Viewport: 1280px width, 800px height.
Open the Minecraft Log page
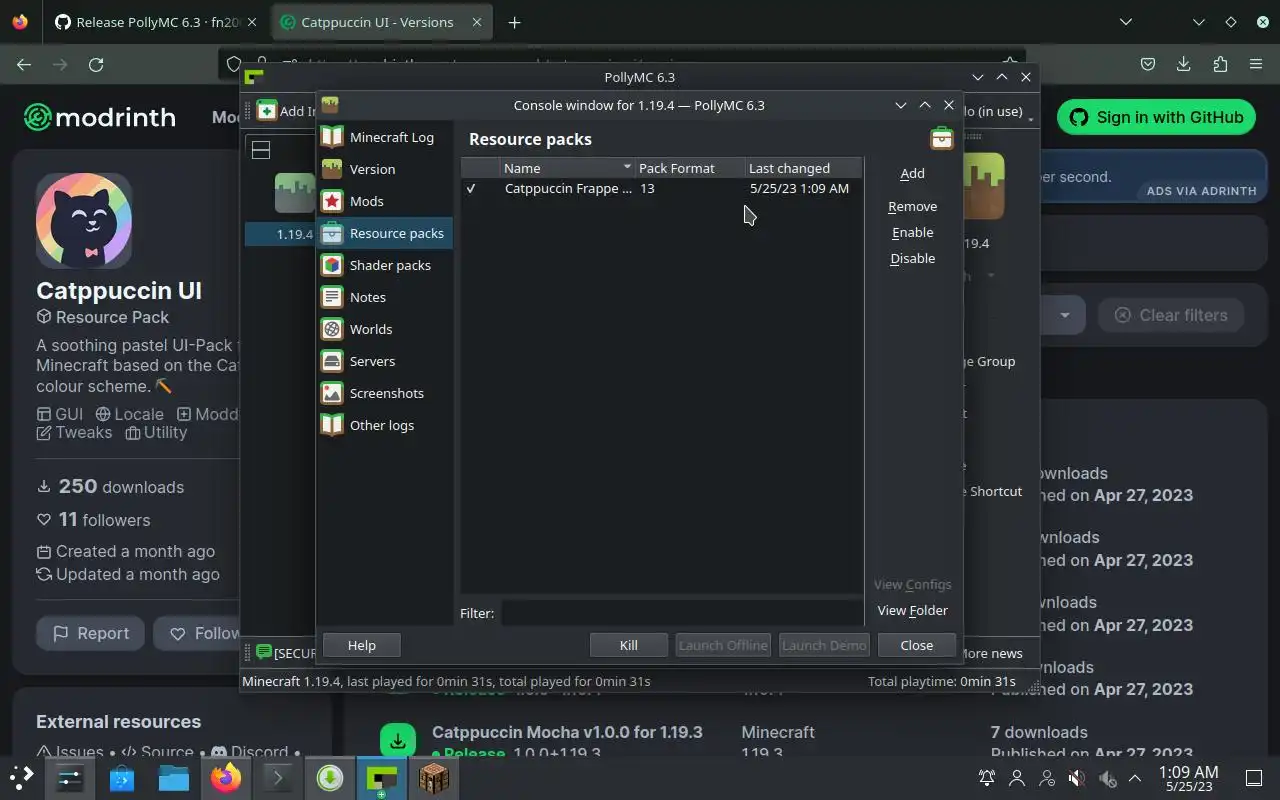(385, 137)
